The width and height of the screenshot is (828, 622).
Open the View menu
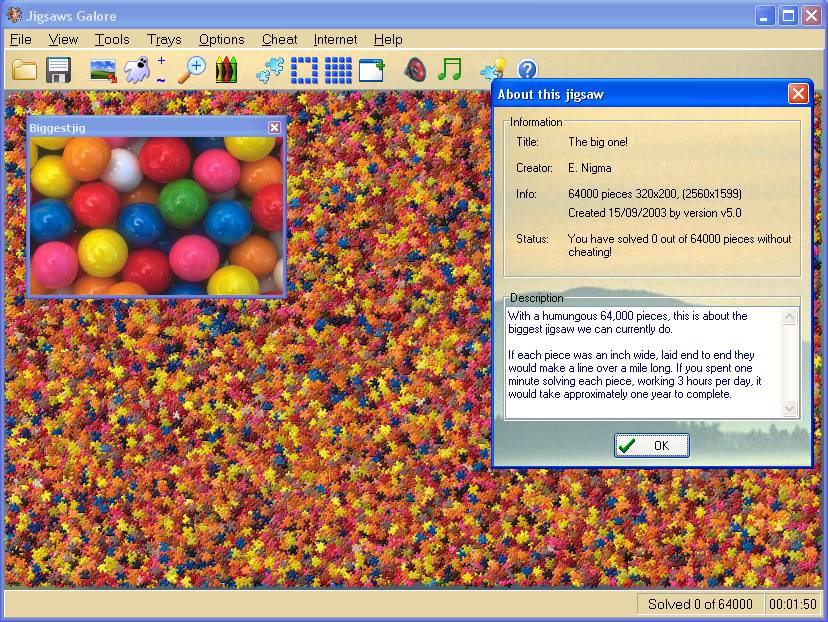click(x=63, y=40)
